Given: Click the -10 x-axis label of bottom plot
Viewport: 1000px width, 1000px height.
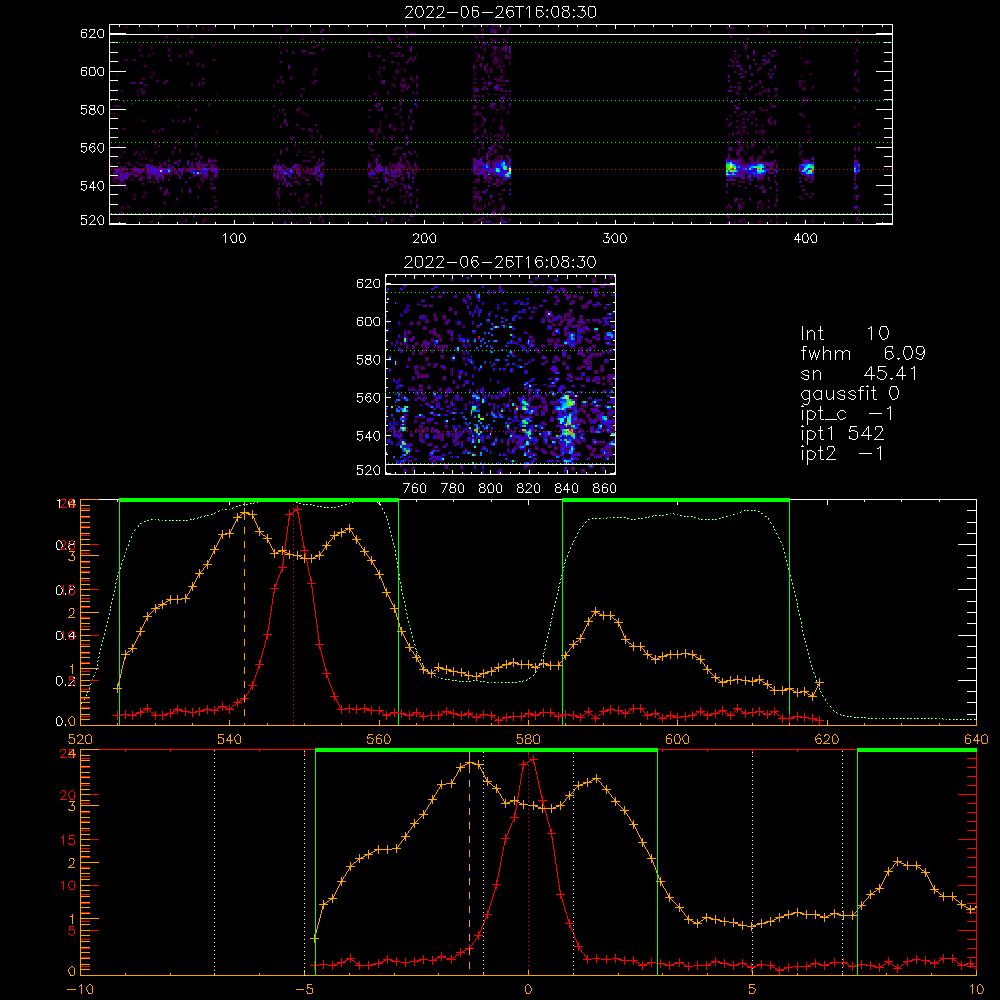Looking at the screenshot, I should point(80,990).
